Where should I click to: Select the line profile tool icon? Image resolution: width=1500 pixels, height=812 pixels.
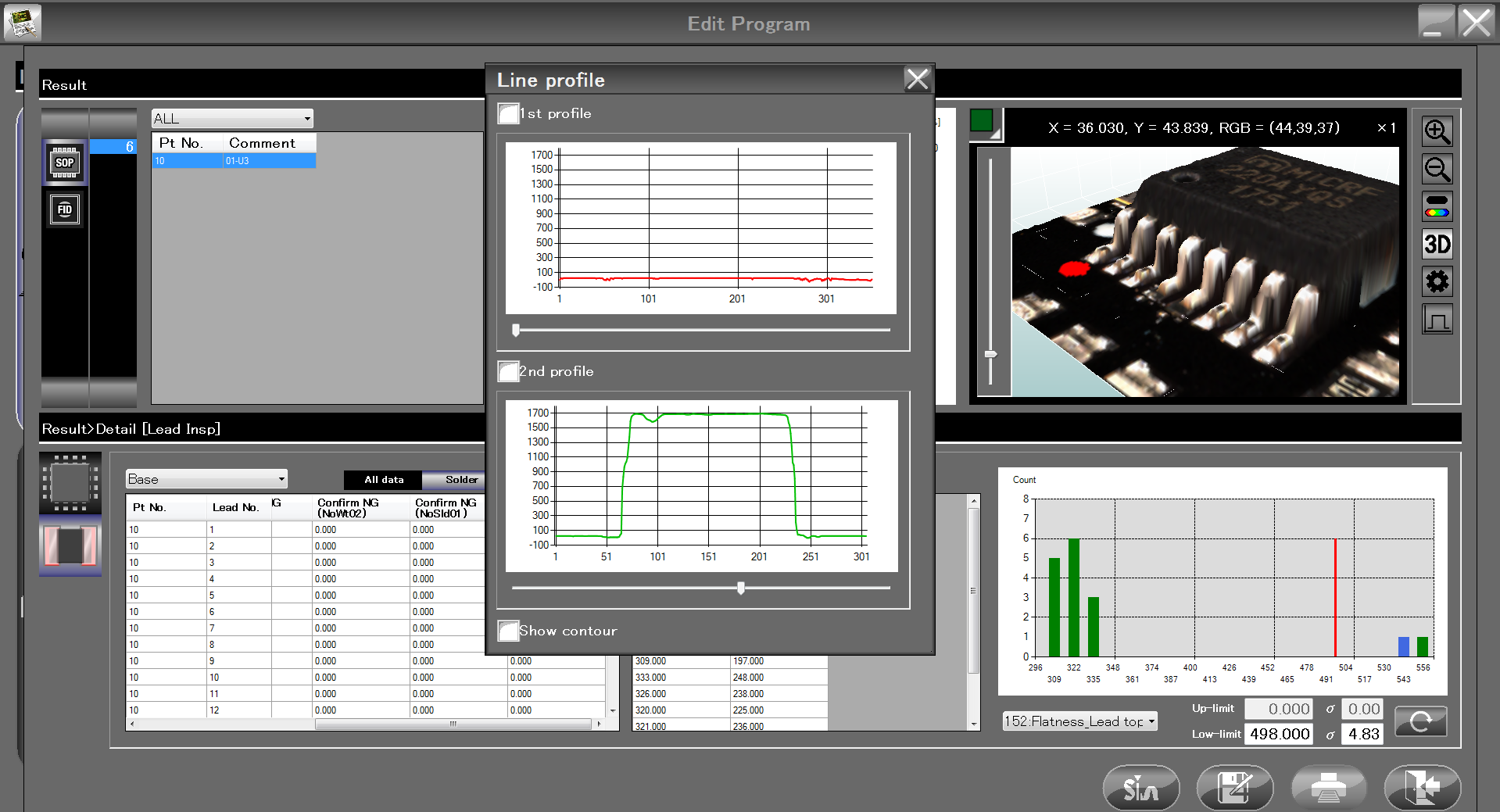pyautogui.click(x=1437, y=320)
